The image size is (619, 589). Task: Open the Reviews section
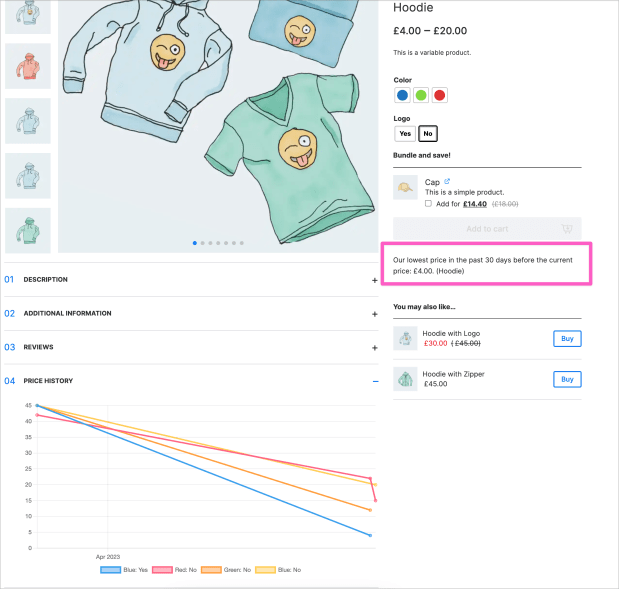point(374,348)
